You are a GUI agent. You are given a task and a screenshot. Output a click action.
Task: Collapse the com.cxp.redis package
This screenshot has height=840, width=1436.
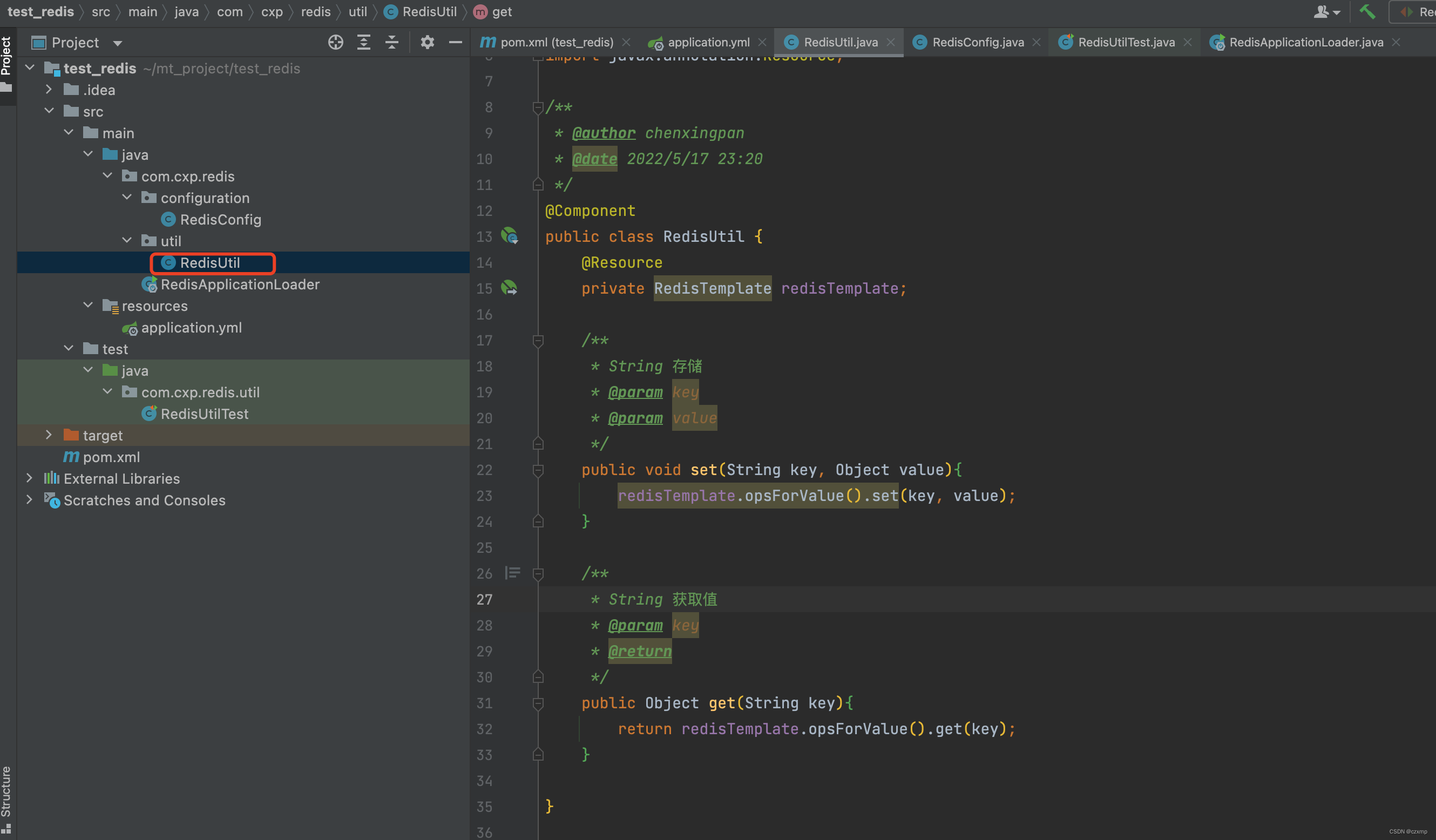107,175
